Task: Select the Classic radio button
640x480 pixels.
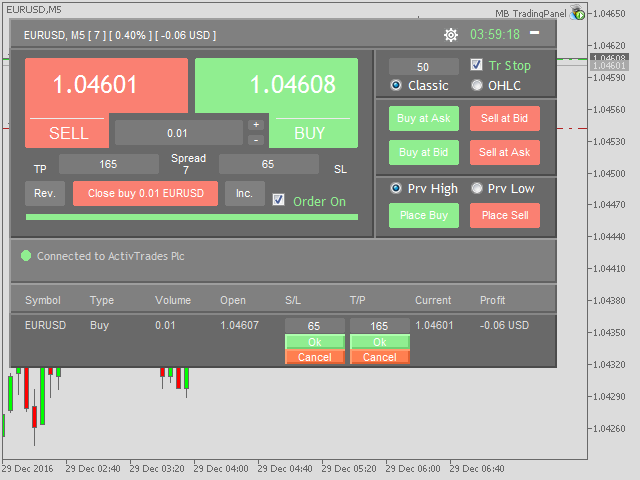Action: coord(396,85)
